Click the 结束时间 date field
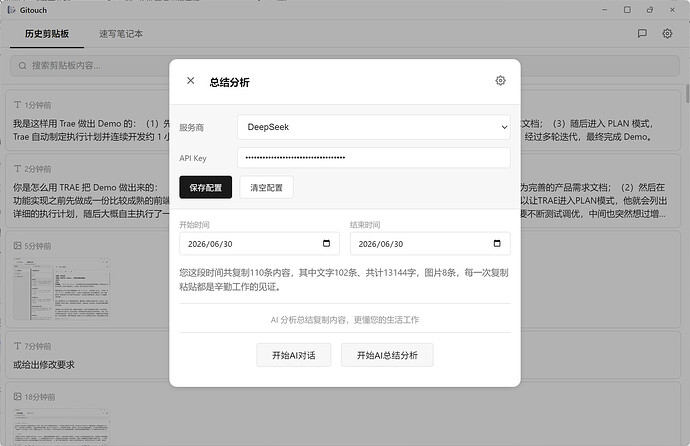Viewport: 690px width, 446px height. tap(430, 244)
